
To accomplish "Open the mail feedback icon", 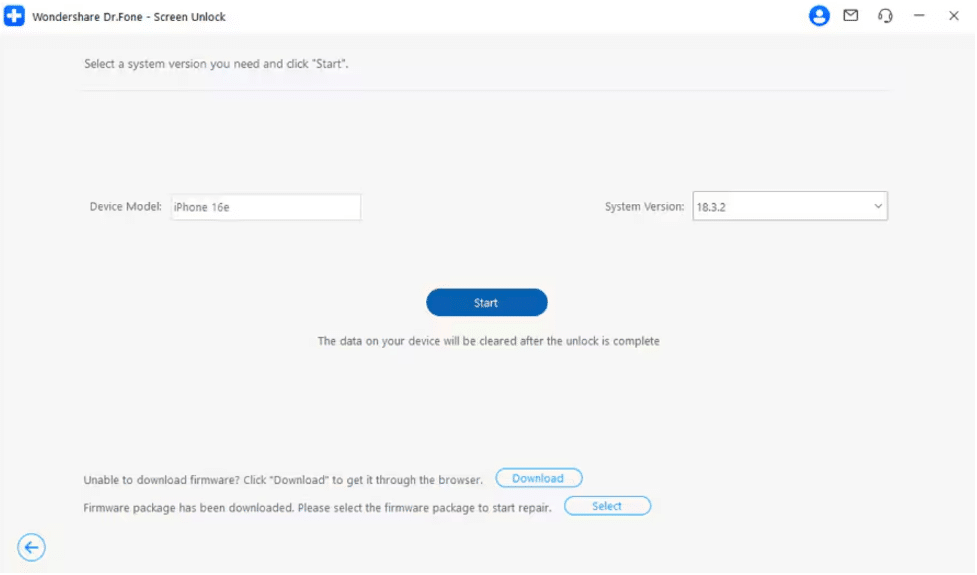I will pyautogui.click(x=852, y=16).
